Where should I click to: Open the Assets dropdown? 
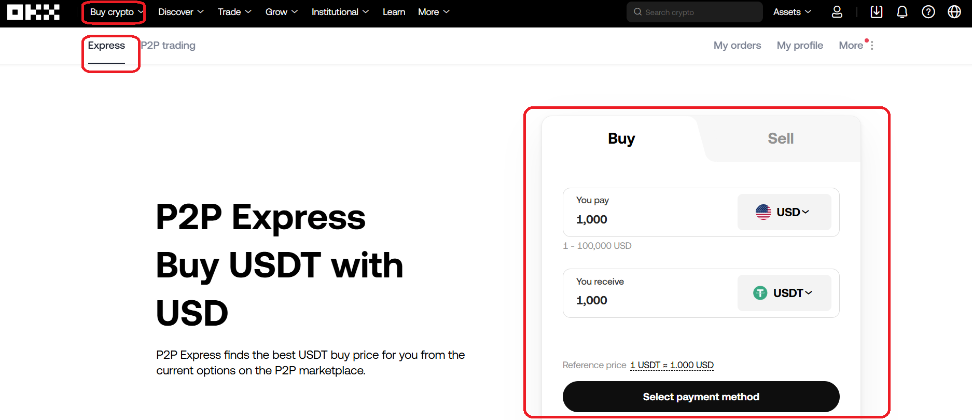tap(792, 12)
